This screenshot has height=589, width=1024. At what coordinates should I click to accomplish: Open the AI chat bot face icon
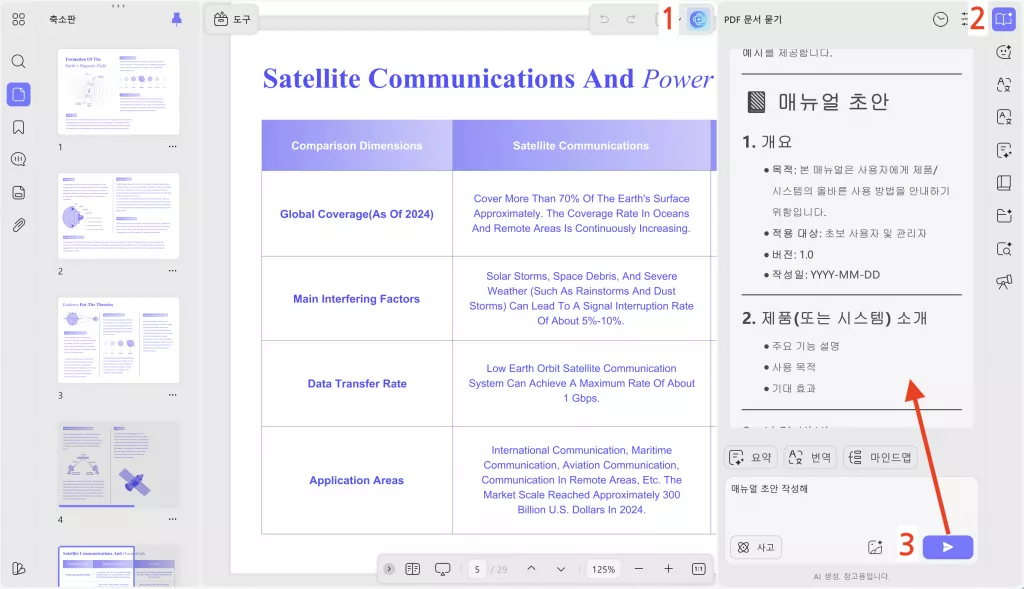(x=1004, y=52)
